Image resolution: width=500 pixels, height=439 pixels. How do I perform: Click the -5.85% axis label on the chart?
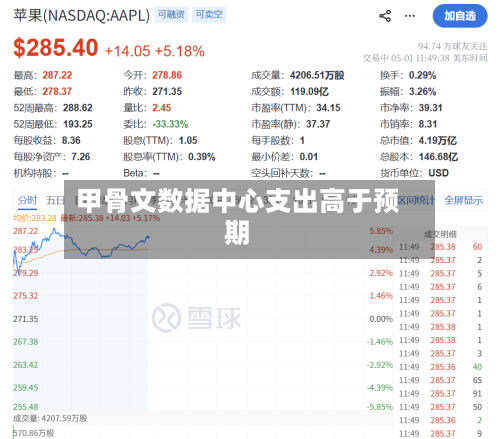pos(380,407)
